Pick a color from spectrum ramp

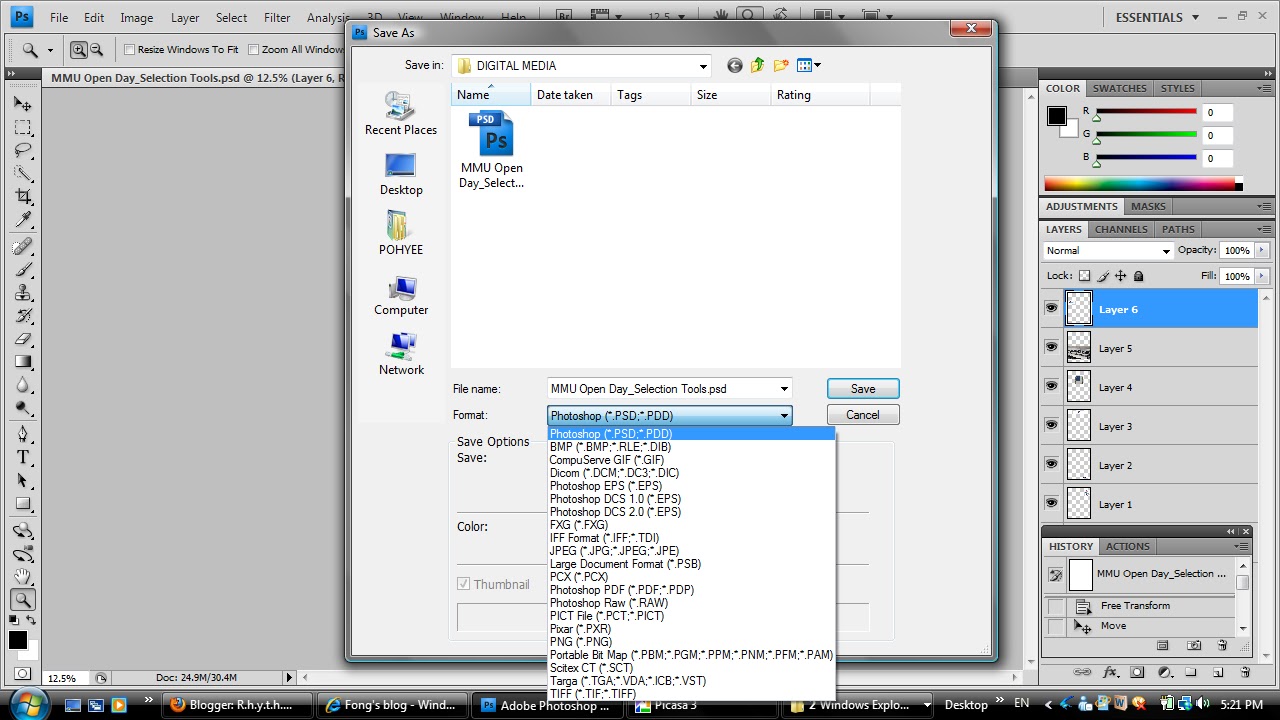[x=1142, y=184]
